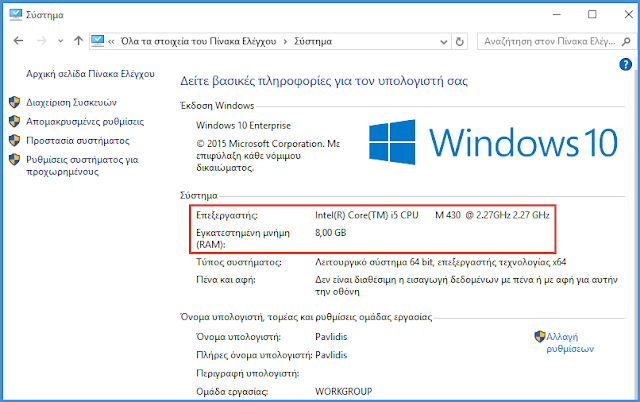Select the 'Λειτουργικό σύστημα 64 bit' system type text

click(373, 262)
